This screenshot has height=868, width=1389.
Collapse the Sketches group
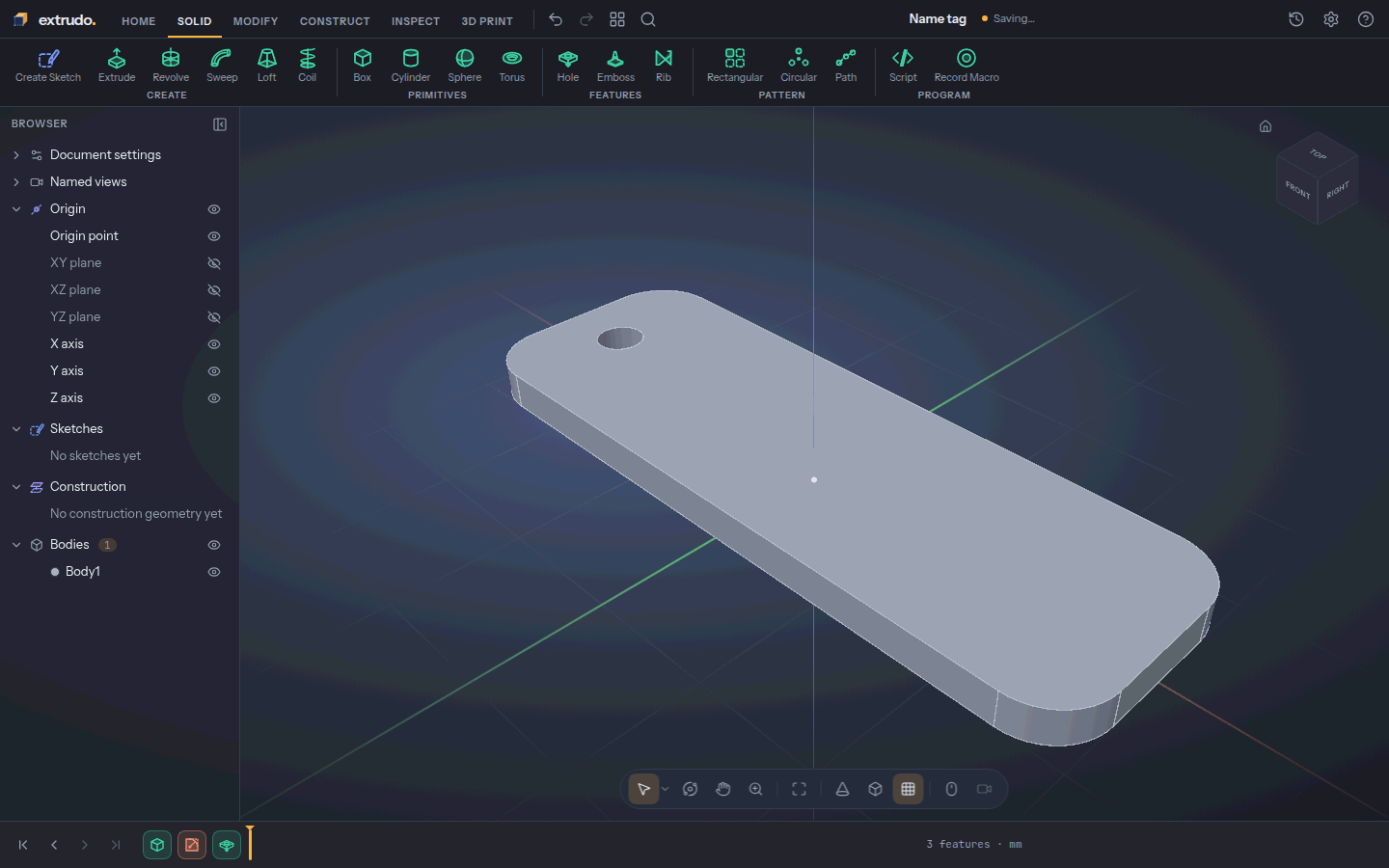(x=16, y=429)
